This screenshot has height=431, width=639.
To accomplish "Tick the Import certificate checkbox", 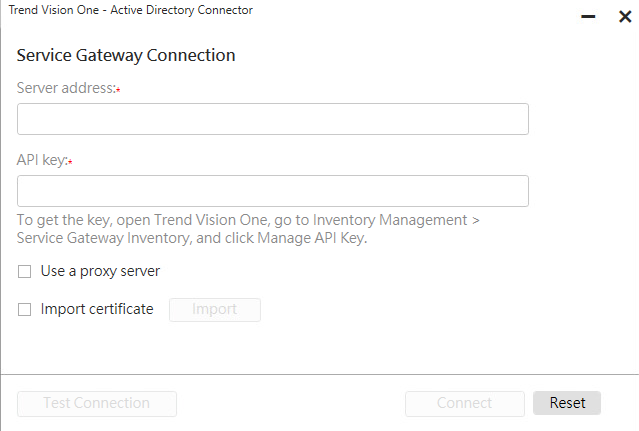I will pyautogui.click(x=25, y=310).
